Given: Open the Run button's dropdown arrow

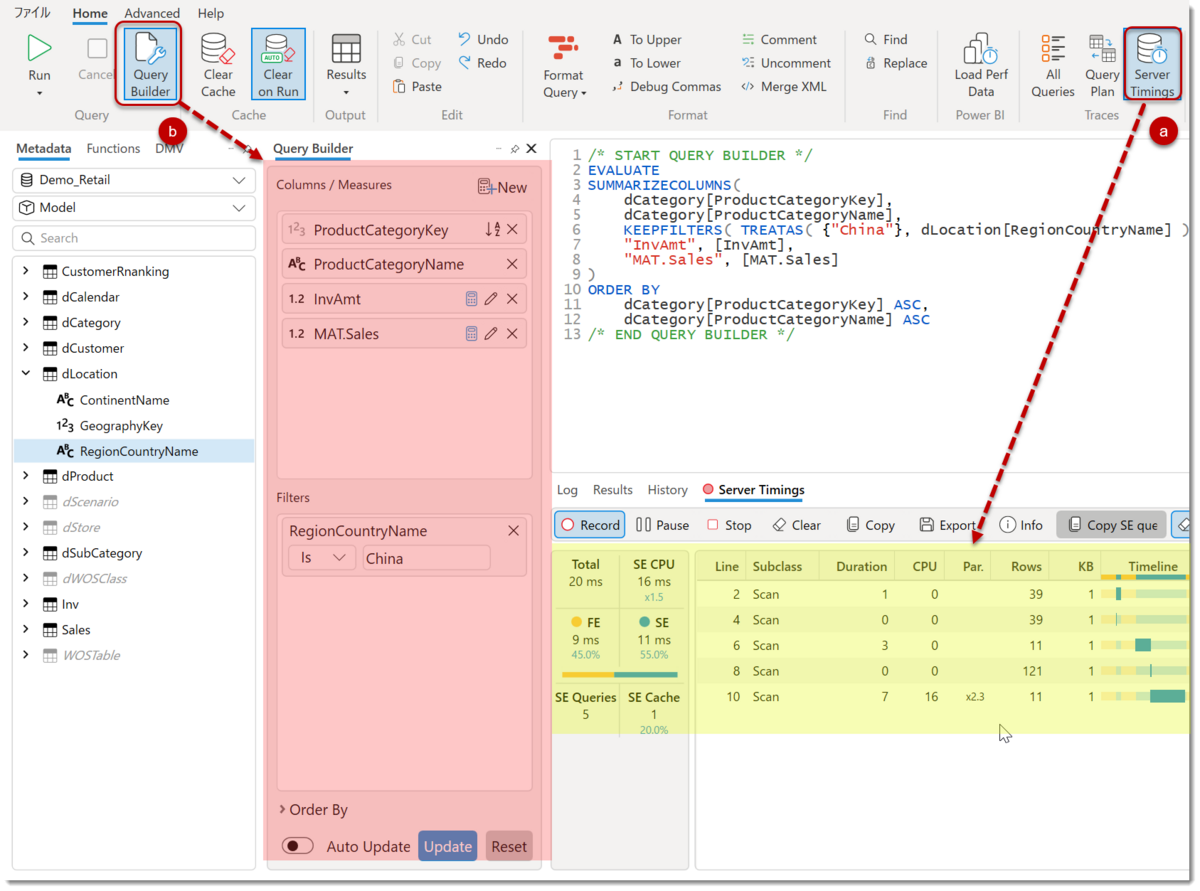Looking at the screenshot, I should pyautogui.click(x=39, y=93).
